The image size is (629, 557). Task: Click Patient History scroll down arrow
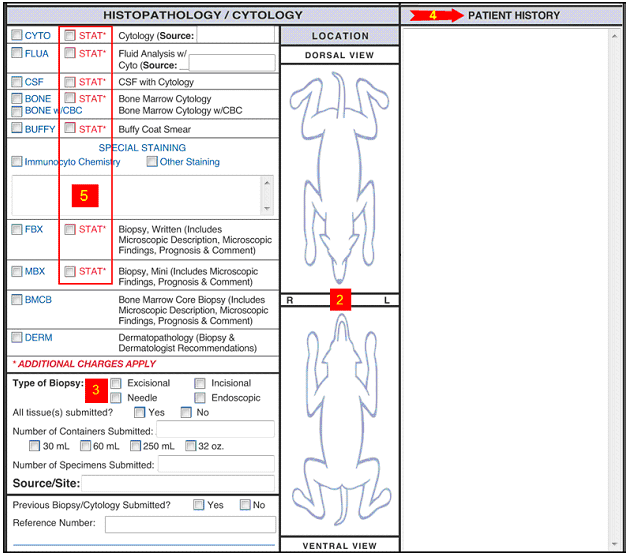(x=615, y=544)
